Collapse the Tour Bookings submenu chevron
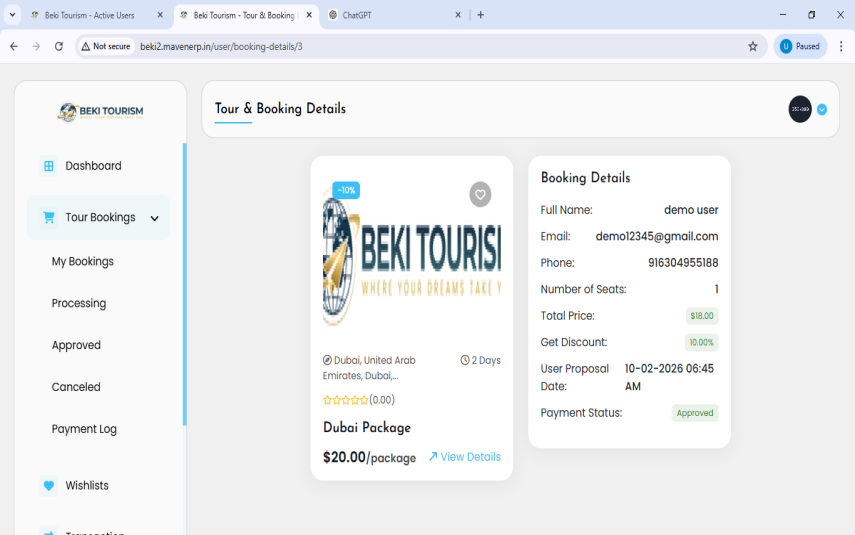Viewport: 855px width, 535px height. (x=155, y=218)
